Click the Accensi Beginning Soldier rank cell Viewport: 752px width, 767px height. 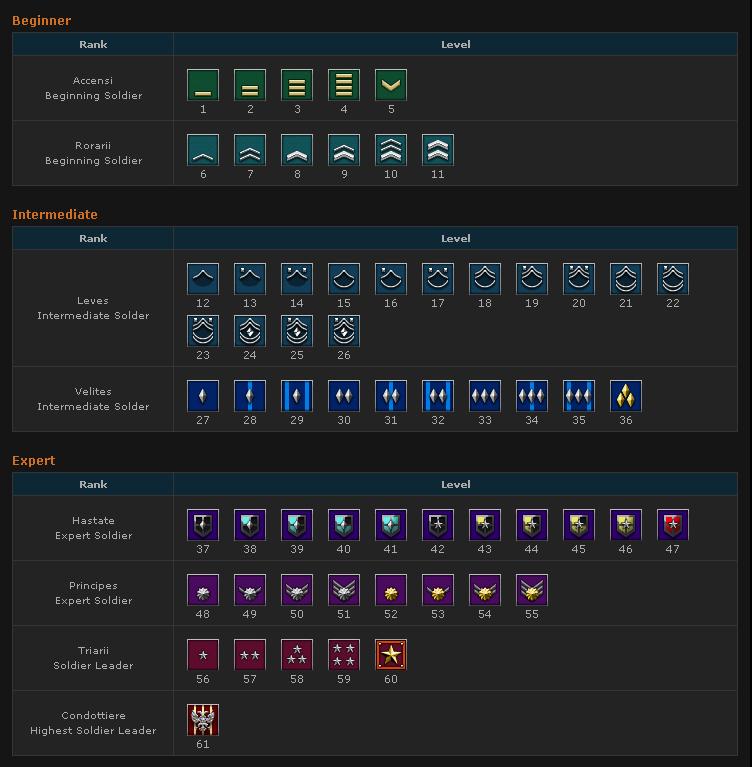(x=93, y=88)
